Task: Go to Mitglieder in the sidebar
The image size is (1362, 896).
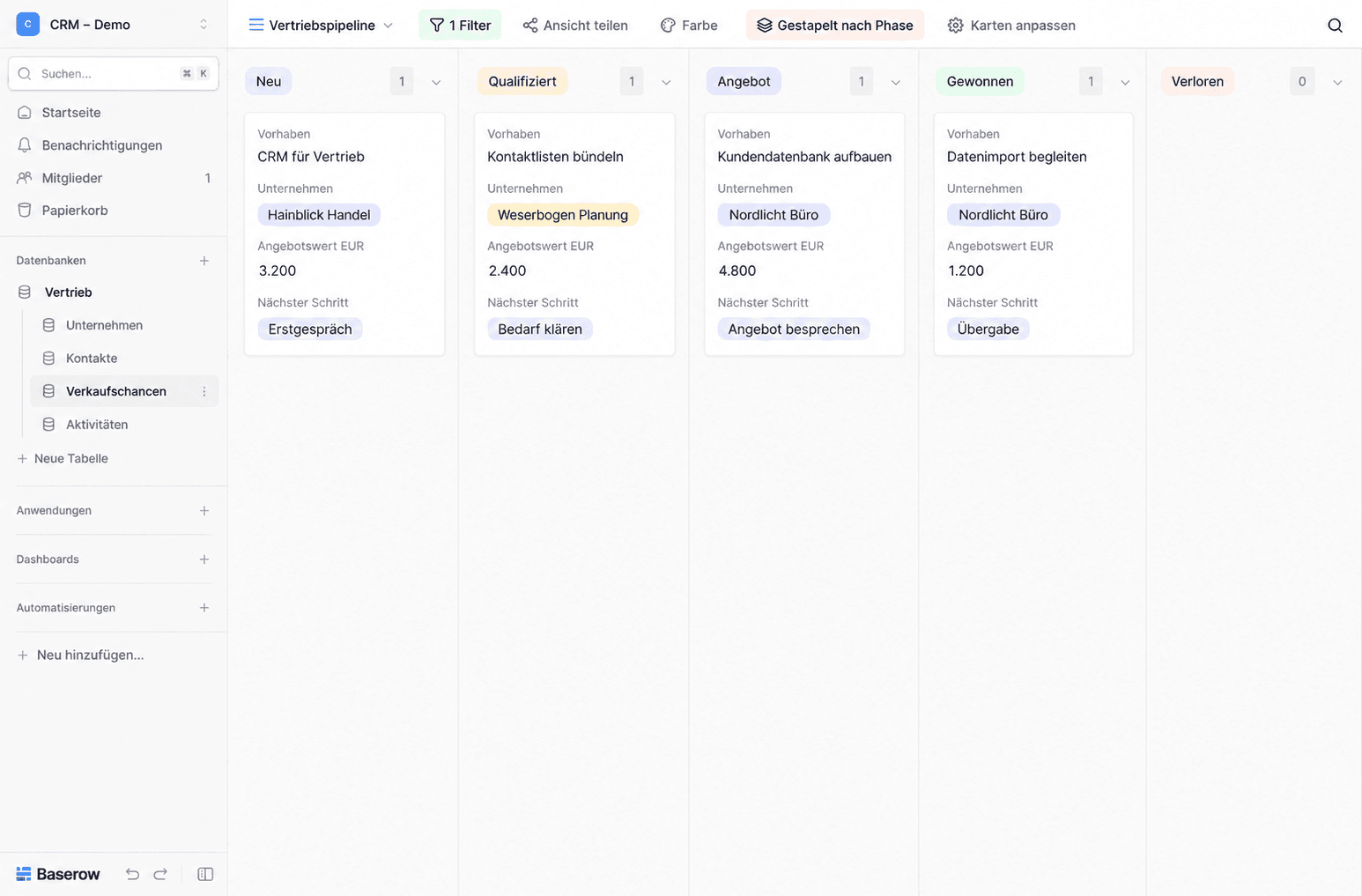Action: click(x=114, y=178)
